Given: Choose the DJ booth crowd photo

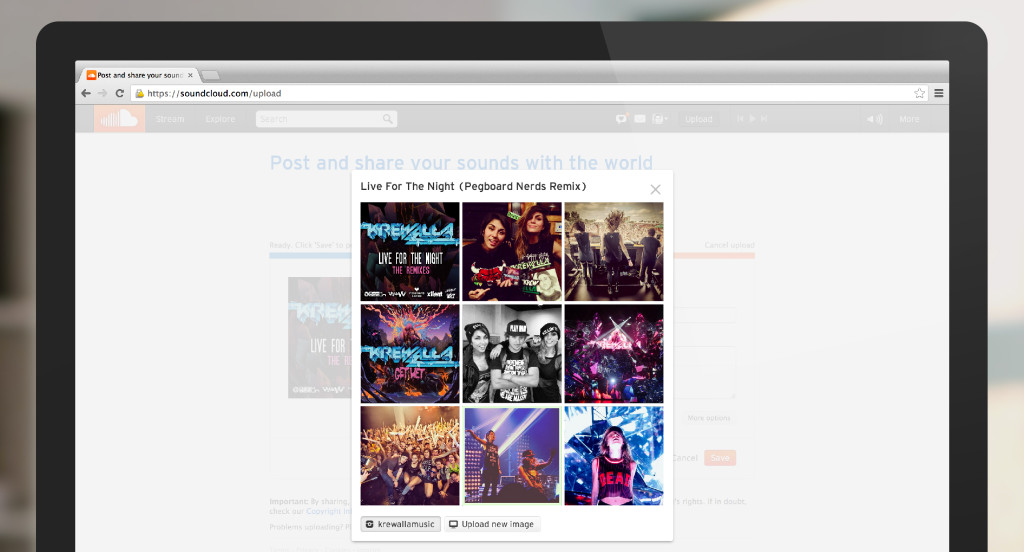Looking at the screenshot, I should tap(614, 252).
